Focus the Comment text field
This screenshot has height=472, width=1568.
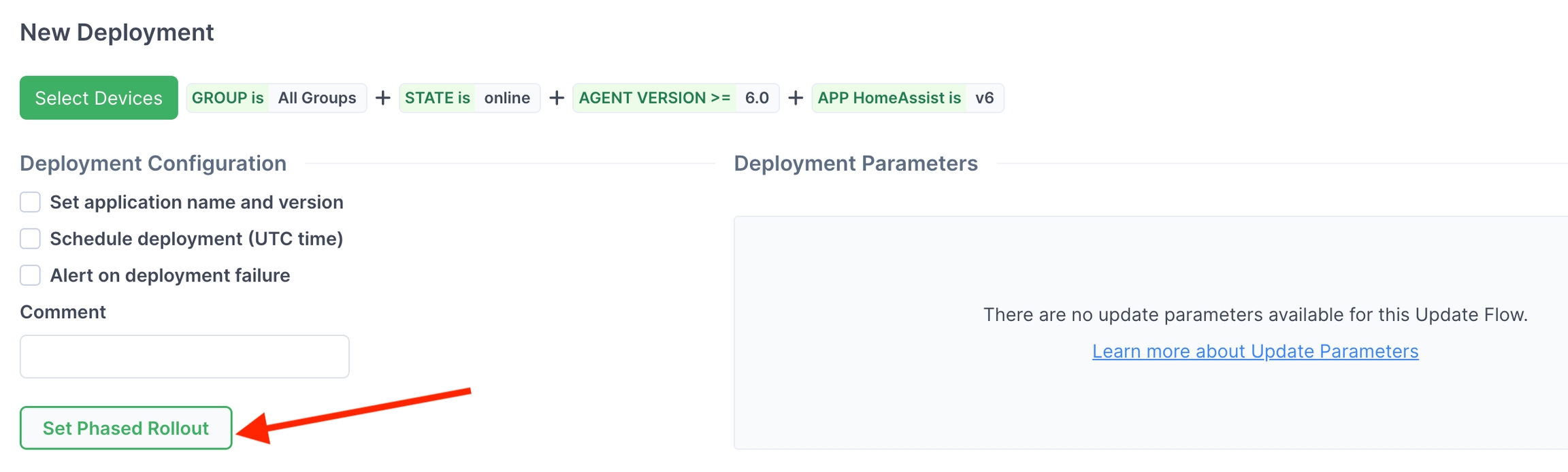pos(184,356)
